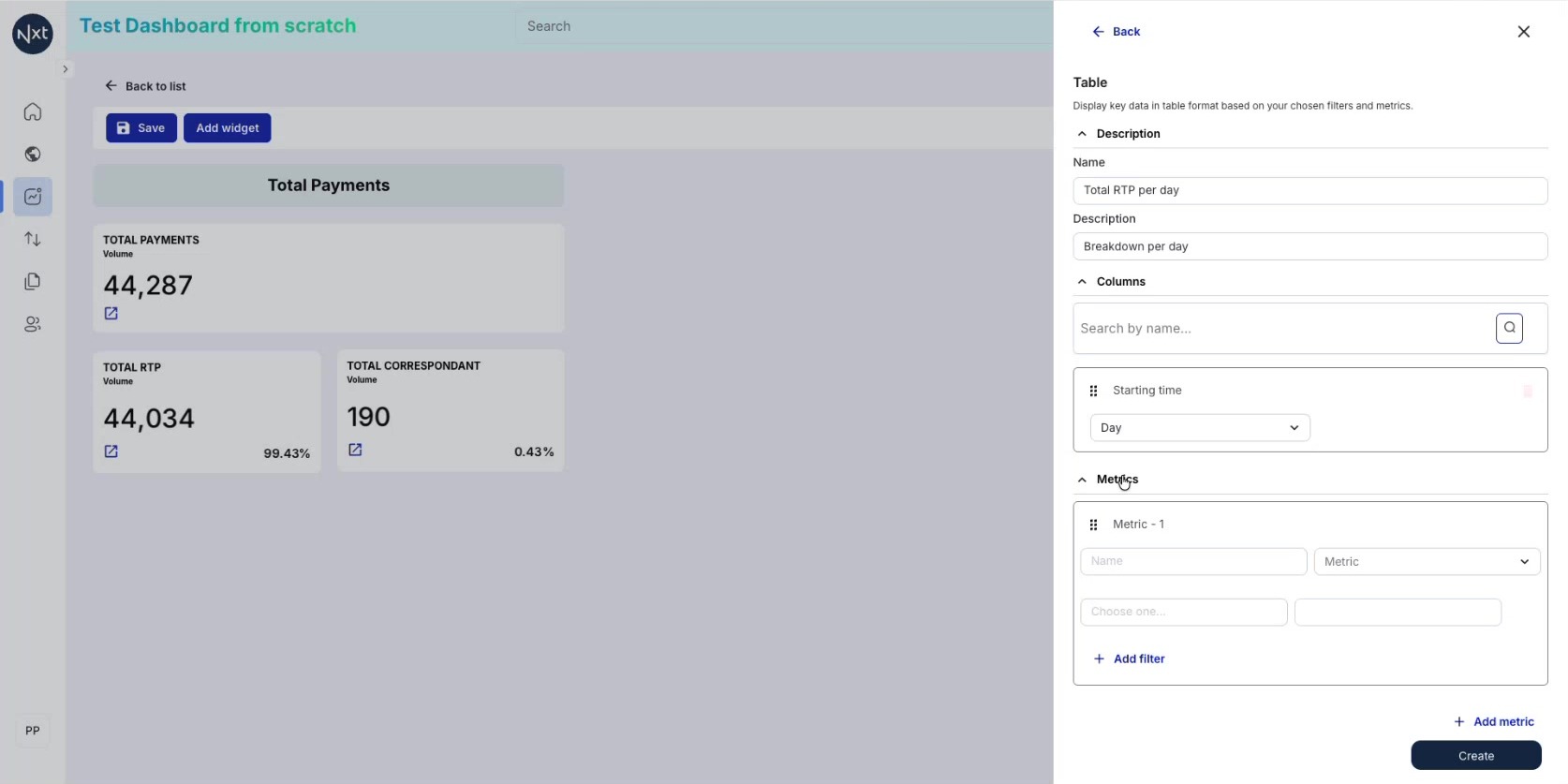The height and width of the screenshot is (784, 1568).
Task: Click the Add widget button
Action: click(x=228, y=128)
